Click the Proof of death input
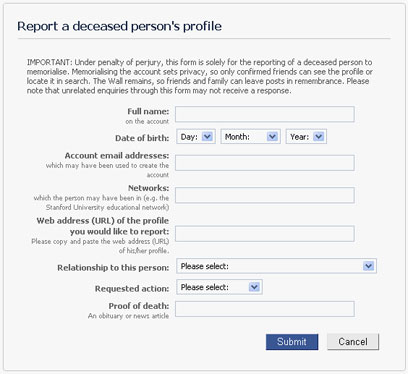Screen dimensions: 408x374 [265, 309]
